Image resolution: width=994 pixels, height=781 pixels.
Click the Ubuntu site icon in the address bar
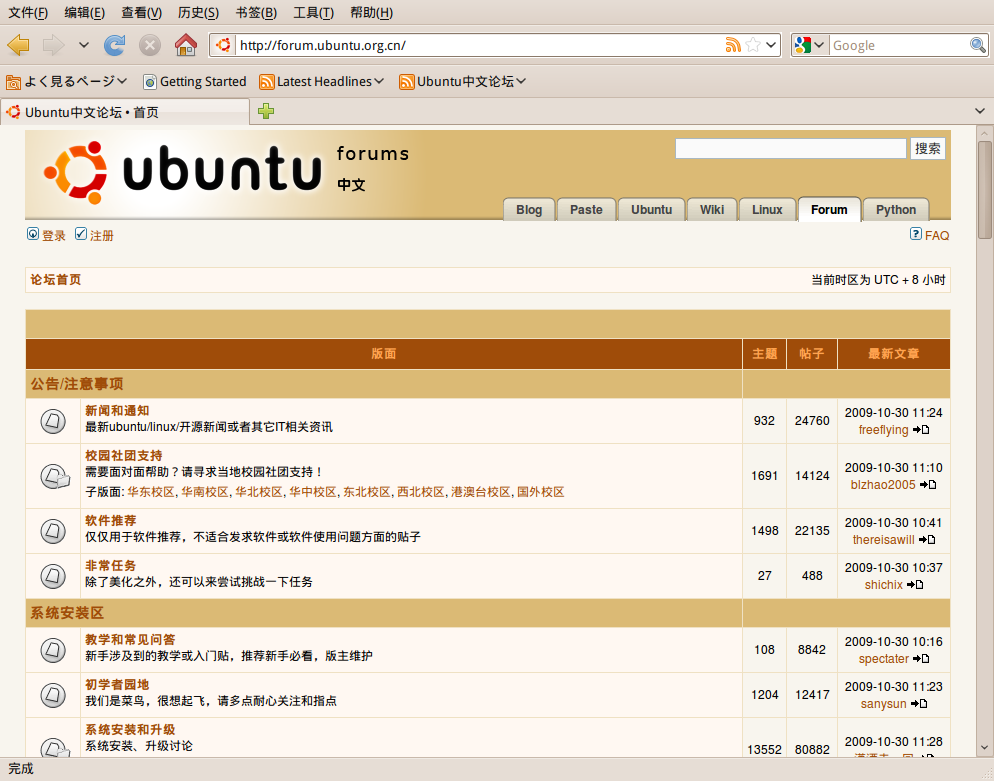click(223, 45)
